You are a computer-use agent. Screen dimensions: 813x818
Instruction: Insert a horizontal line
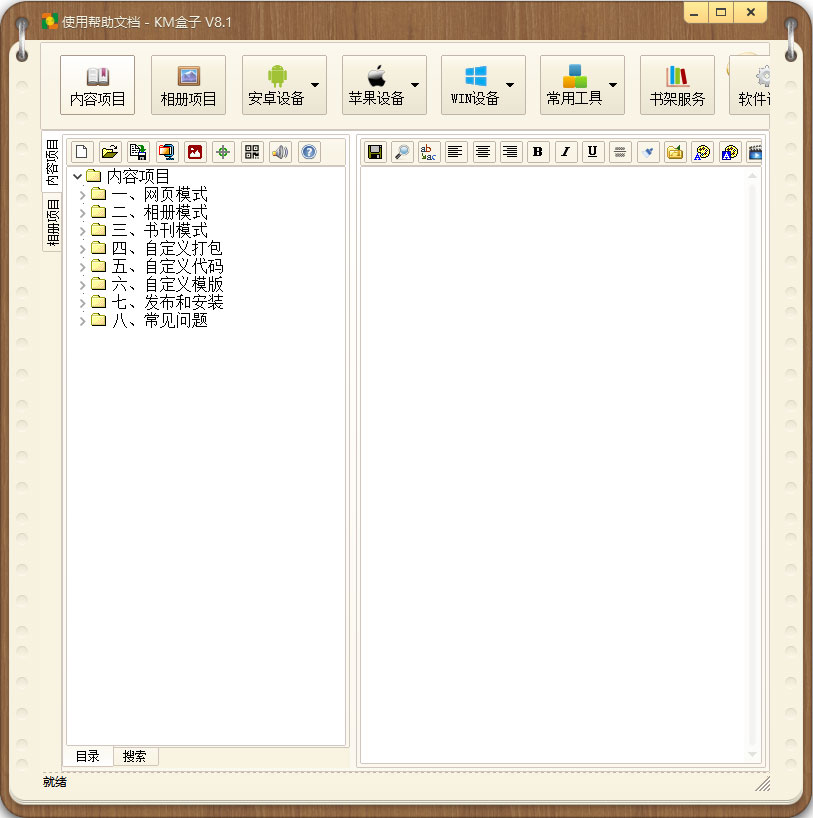tap(620, 152)
